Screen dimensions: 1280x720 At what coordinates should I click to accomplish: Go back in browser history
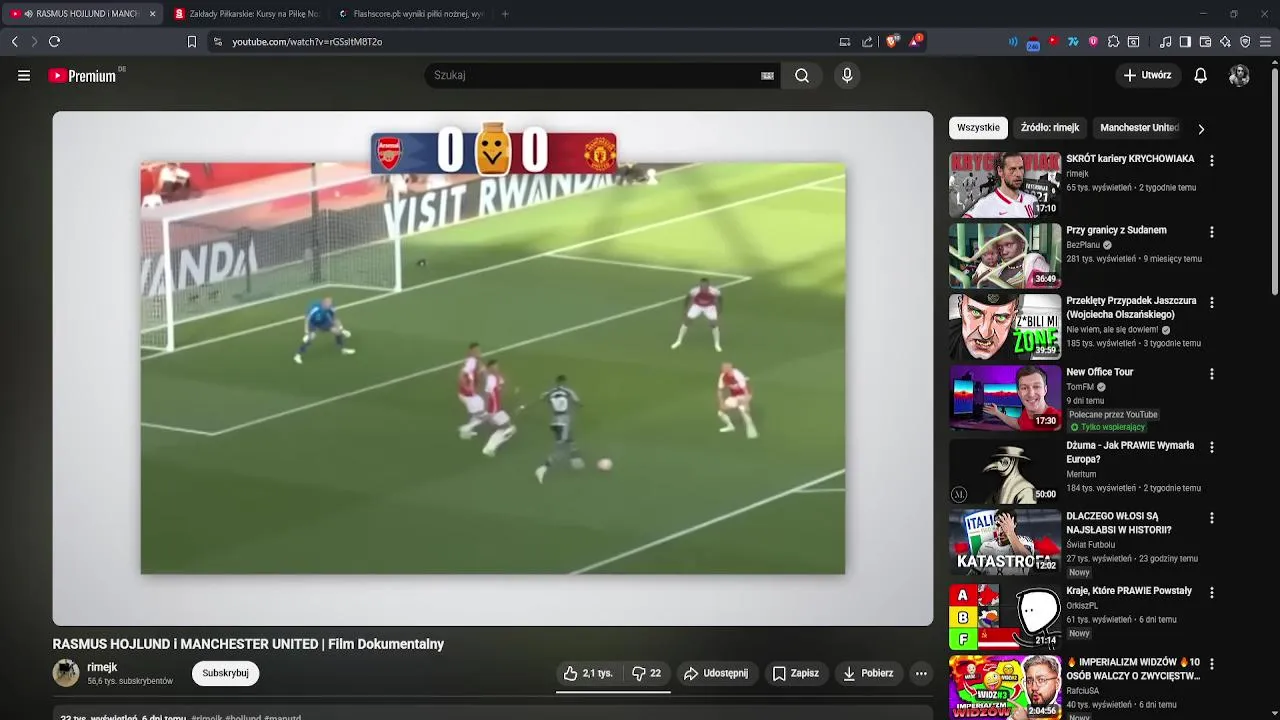click(x=14, y=41)
